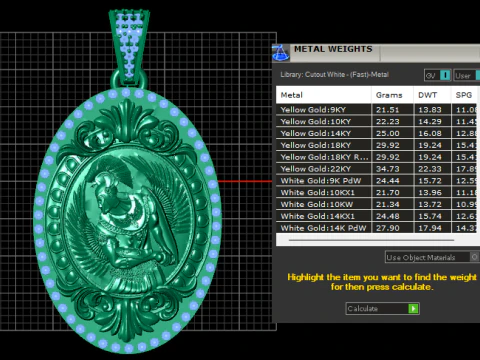Click the 22.33 DWT value
The width and height of the screenshot is (480, 360).
(430, 169)
